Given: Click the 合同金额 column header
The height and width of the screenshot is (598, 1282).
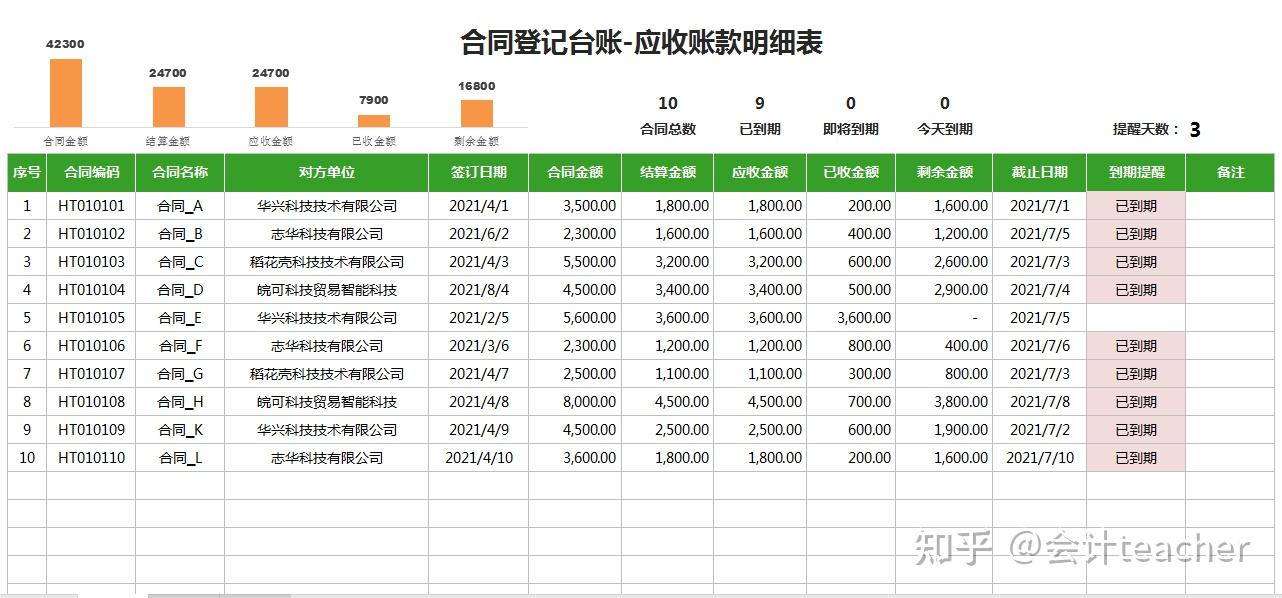Looking at the screenshot, I should click(575, 172).
